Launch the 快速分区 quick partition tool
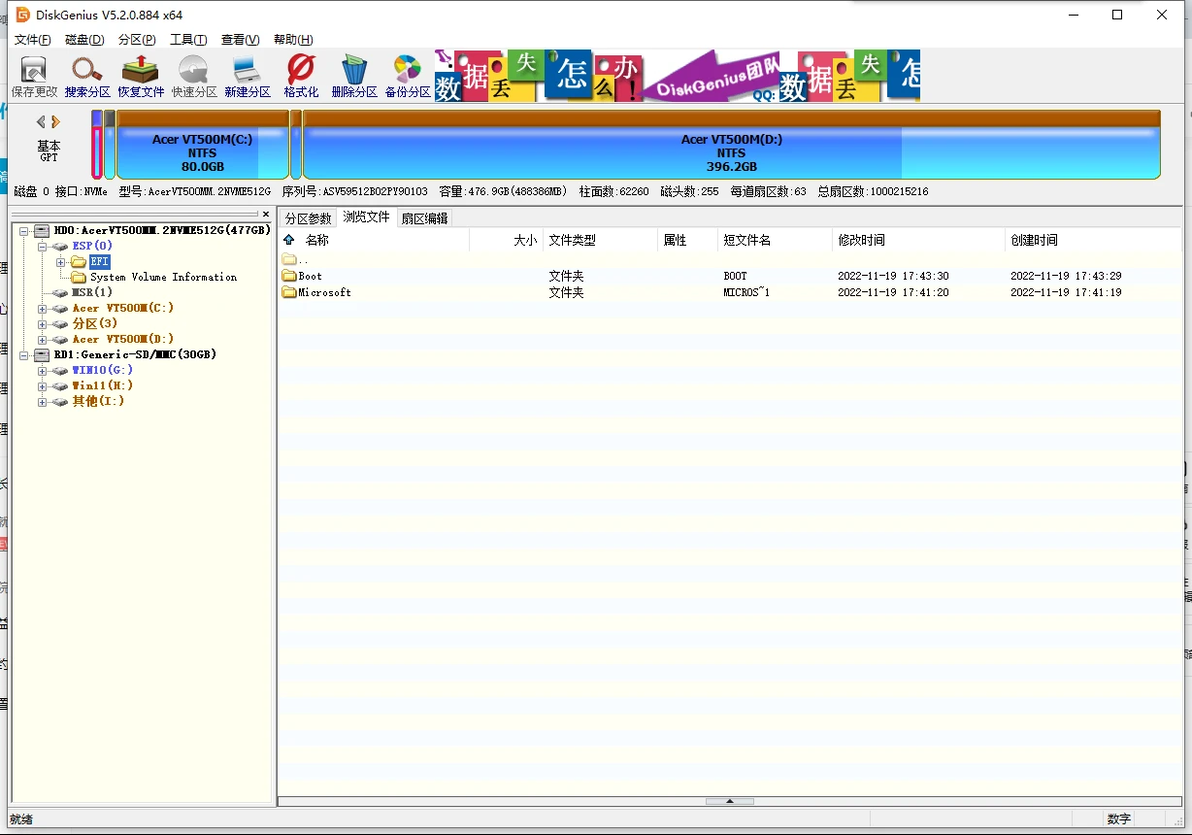This screenshot has width=1192, height=835. pos(193,75)
